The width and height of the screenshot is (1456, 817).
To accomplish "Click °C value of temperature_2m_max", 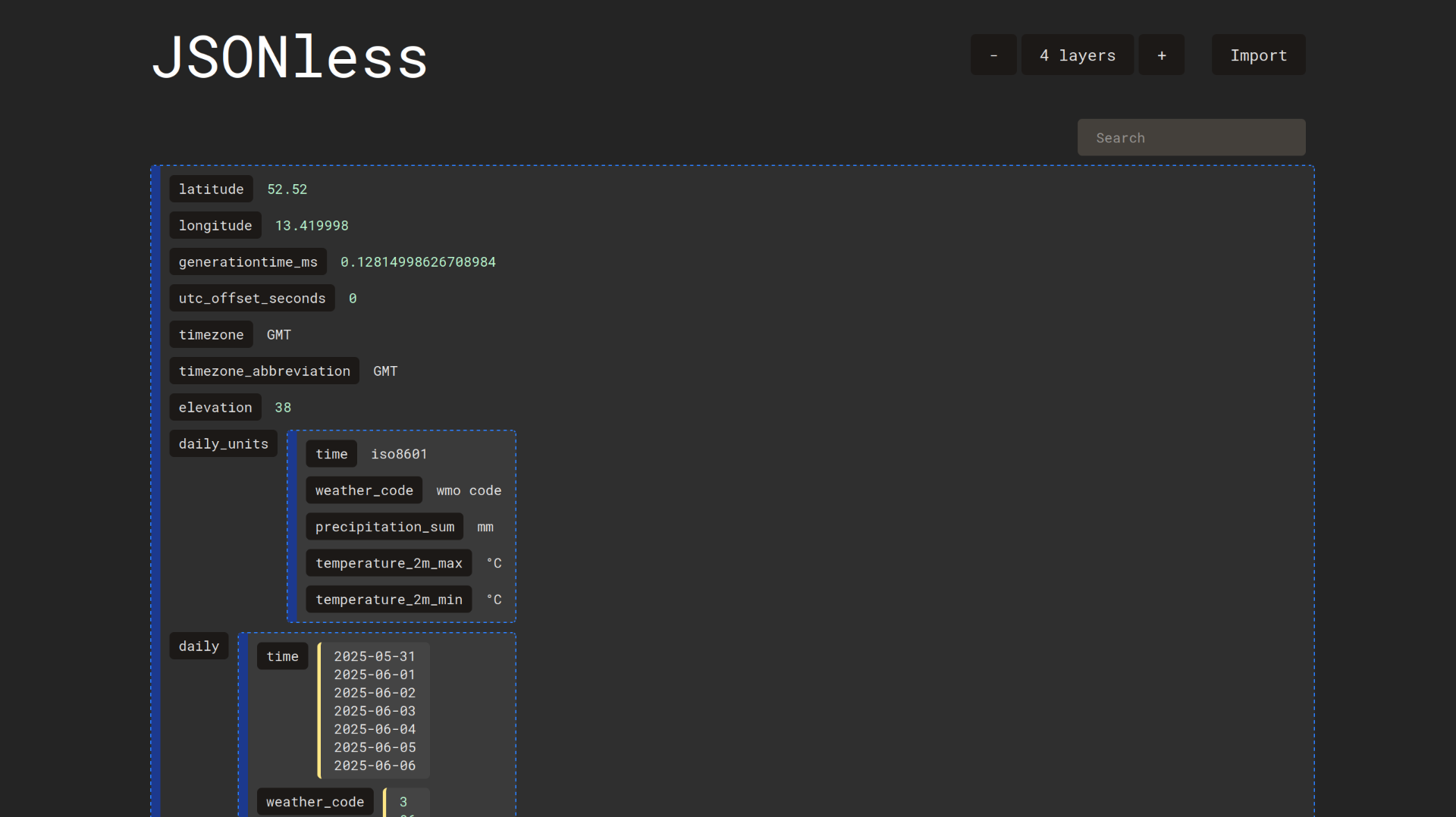I will pyautogui.click(x=494, y=563).
